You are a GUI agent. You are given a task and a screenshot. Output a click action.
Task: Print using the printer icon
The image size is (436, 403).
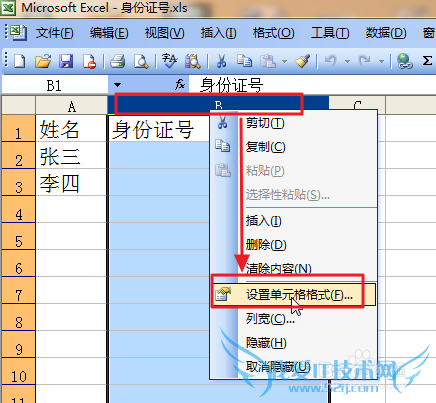(x=117, y=61)
